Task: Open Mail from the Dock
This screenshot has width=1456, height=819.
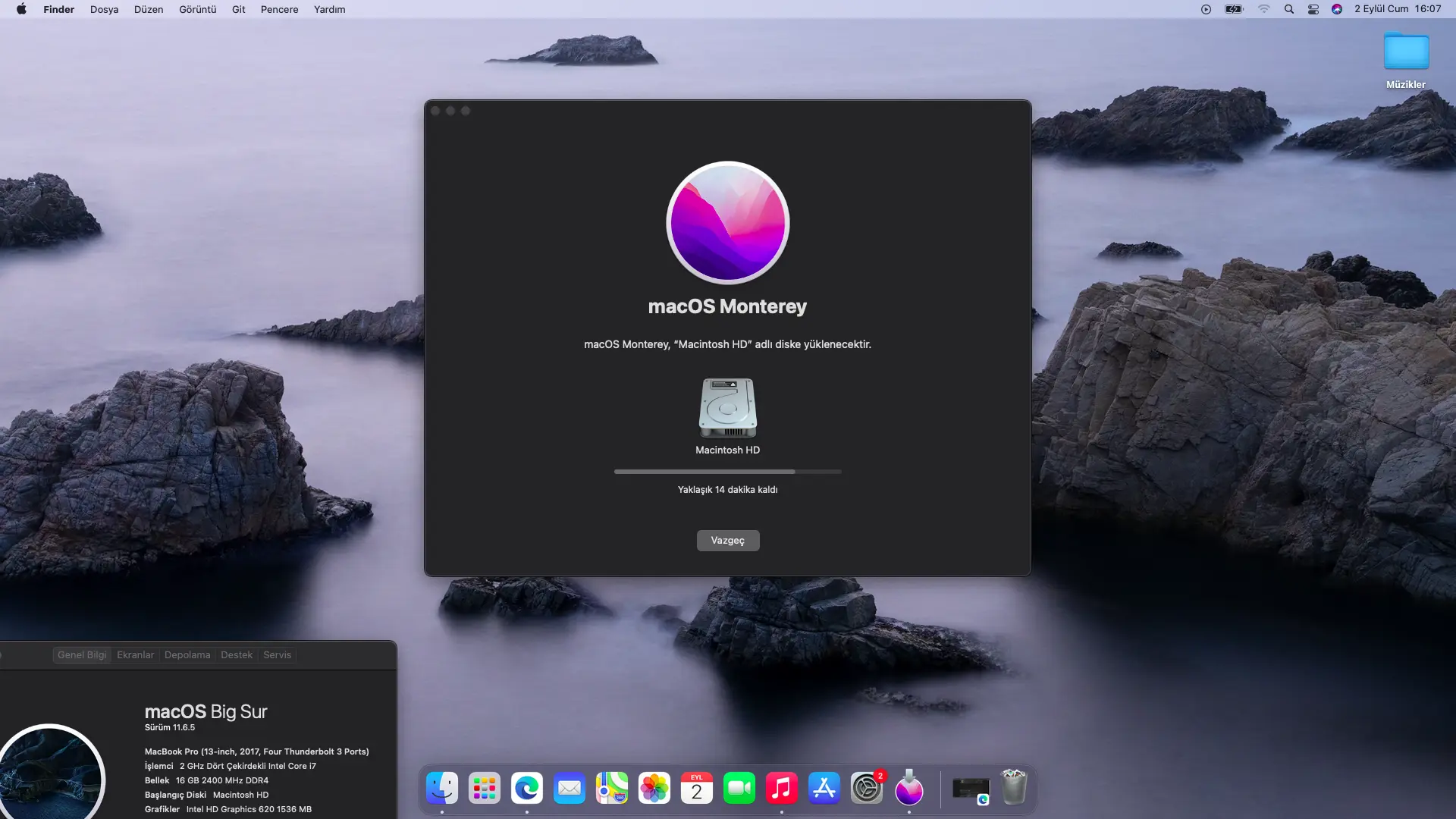Action: (570, 789)
